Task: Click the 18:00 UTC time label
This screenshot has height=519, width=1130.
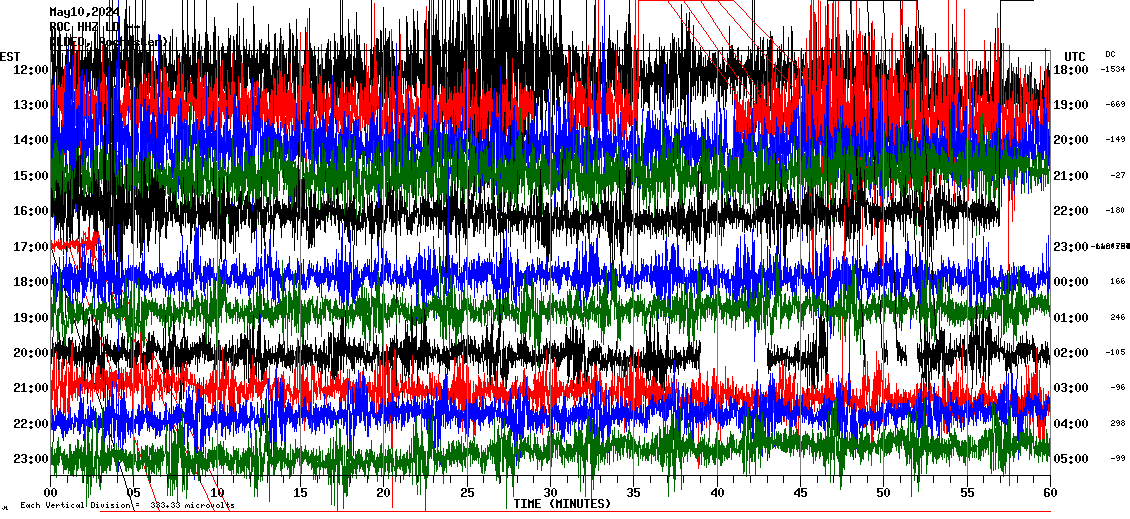Action: [x=1071, y=69]
